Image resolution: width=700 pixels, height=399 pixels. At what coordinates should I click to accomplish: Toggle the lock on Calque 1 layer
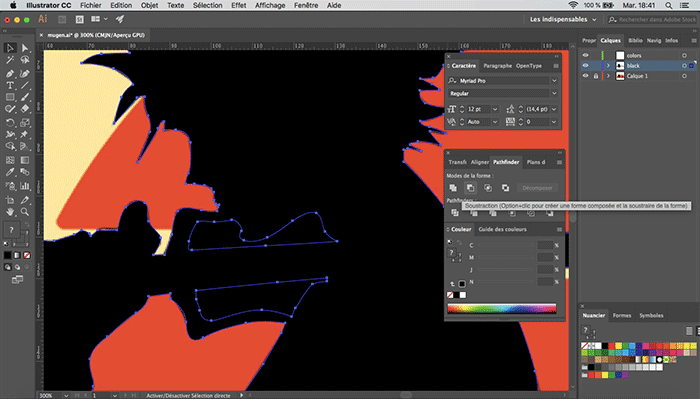596,76
